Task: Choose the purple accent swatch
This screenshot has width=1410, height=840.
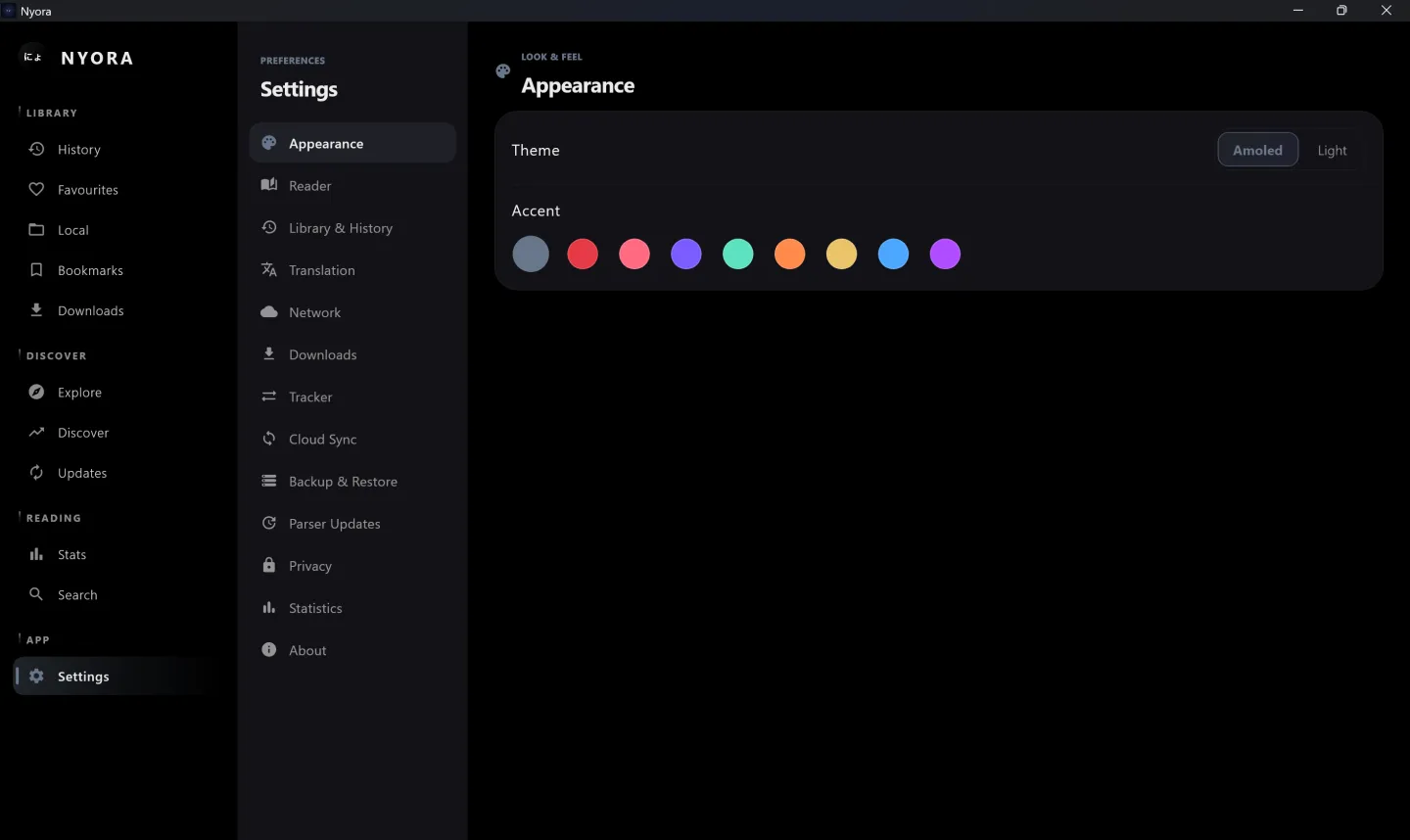Action: pos(945,254)
